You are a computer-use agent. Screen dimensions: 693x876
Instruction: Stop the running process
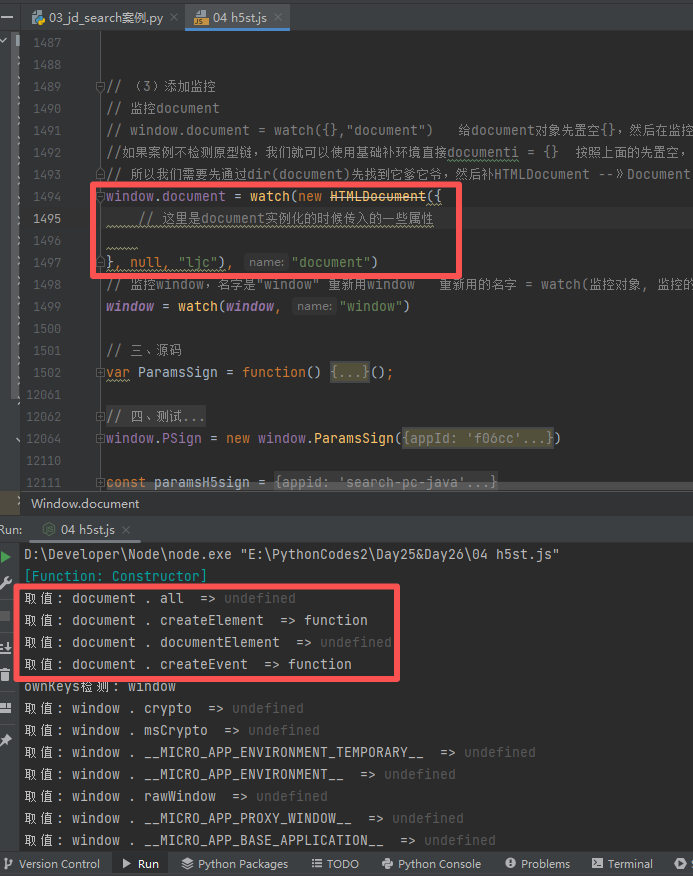5,616
